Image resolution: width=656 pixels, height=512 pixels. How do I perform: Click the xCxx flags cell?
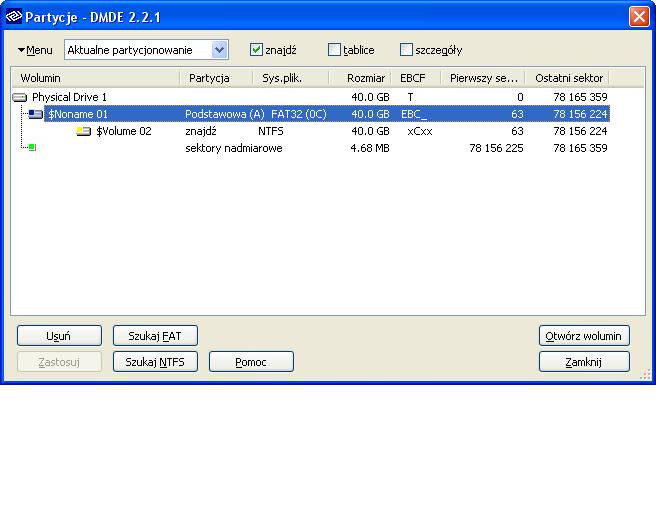coord(420,131)
